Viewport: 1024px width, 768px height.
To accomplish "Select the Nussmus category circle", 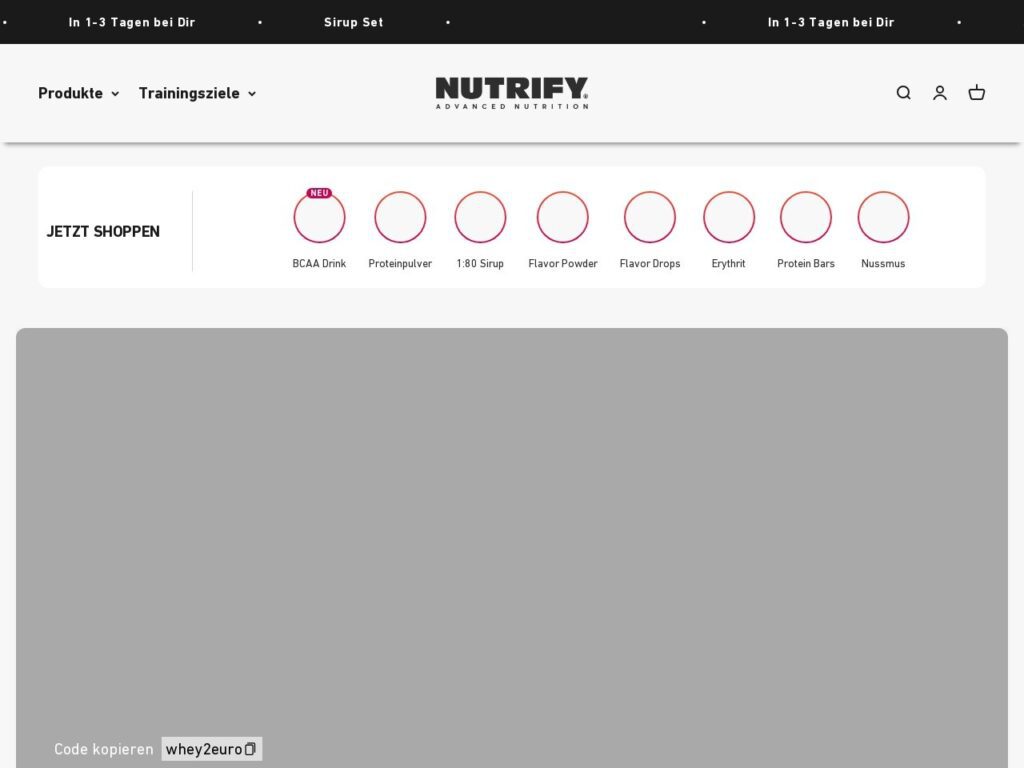I will pos(883,218).
